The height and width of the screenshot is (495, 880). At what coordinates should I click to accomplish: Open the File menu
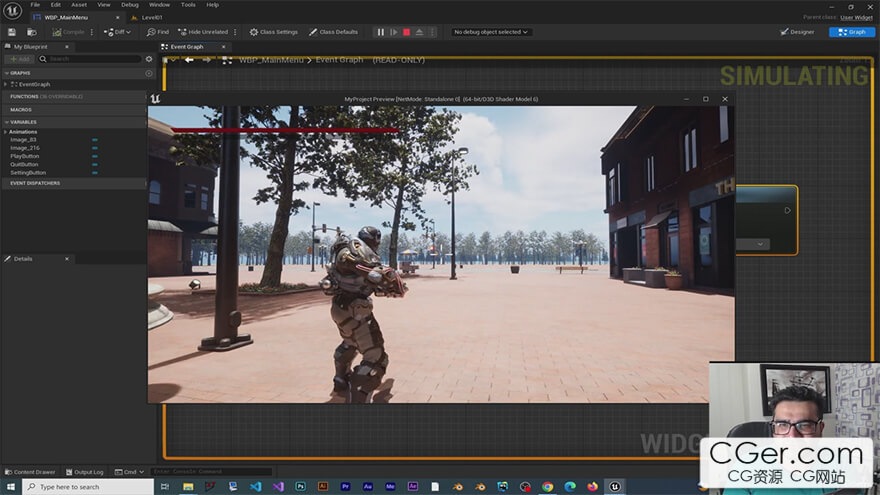[35, 4]
